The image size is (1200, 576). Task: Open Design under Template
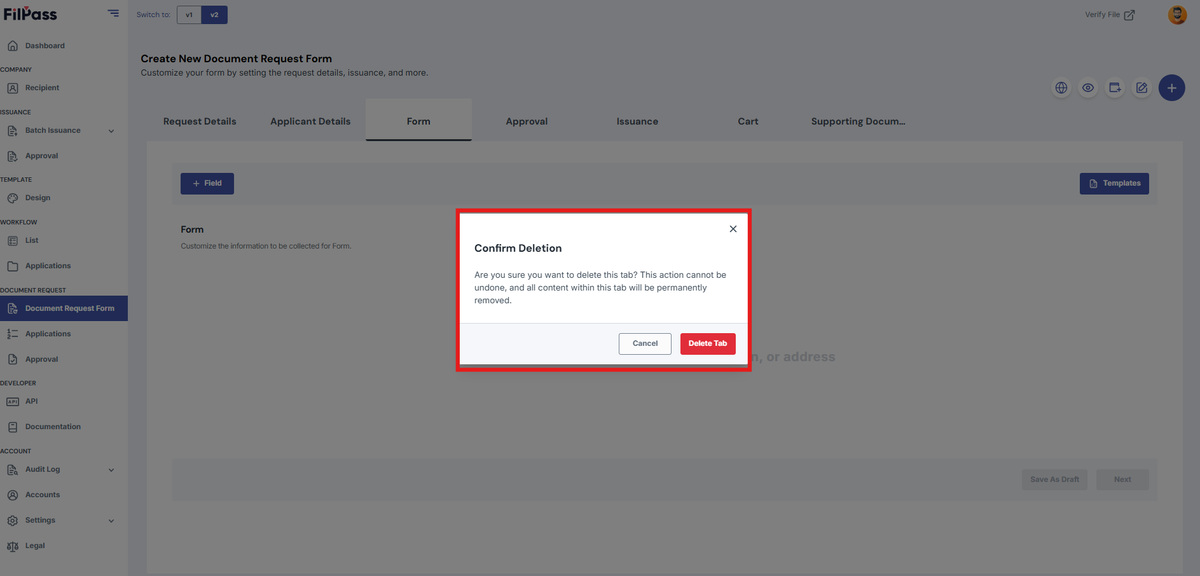tap(37, 198)
